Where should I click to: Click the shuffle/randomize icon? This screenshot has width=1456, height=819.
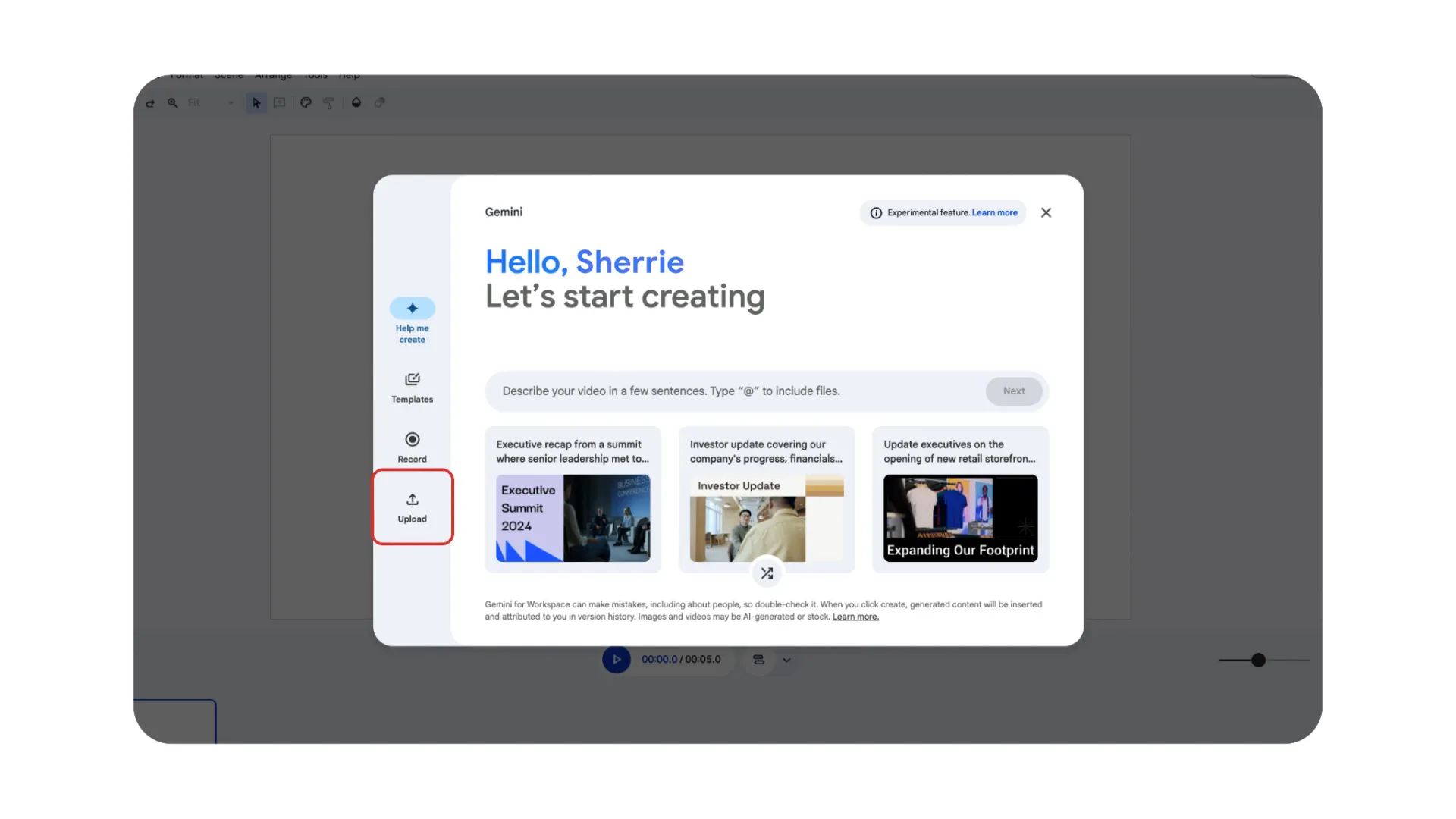click(767, 573)
